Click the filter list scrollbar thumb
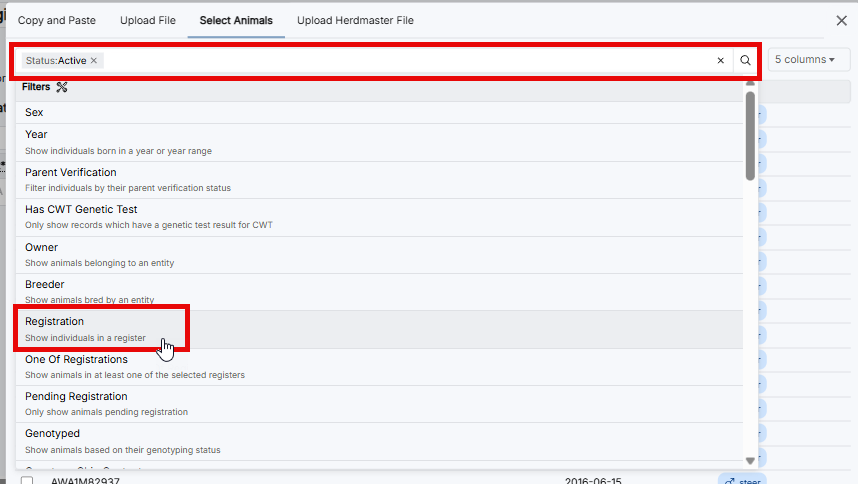Viewport: 858px width, 484px height. (750, 135)
